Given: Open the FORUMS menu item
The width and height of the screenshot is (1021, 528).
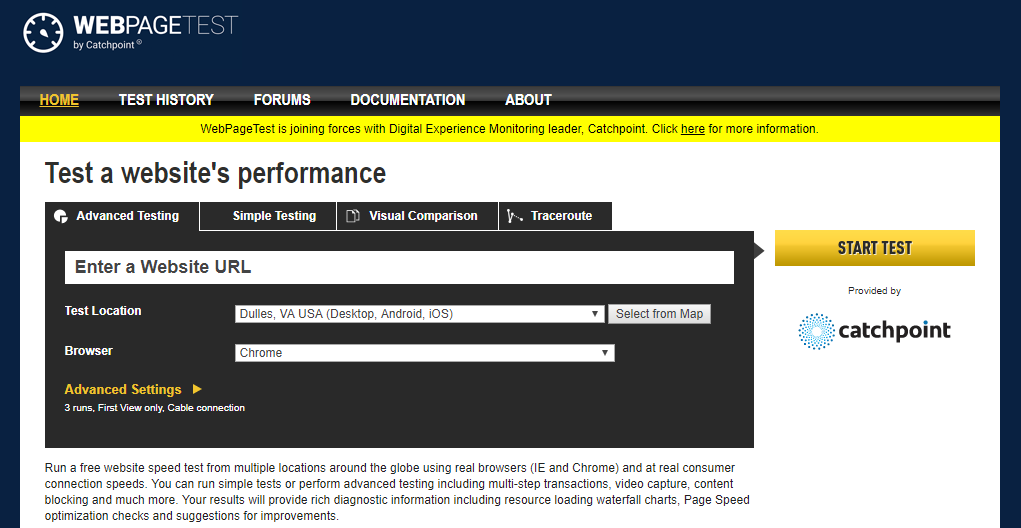Looking at the screenshot, I should pyautogui.click(x=282, y=100).
